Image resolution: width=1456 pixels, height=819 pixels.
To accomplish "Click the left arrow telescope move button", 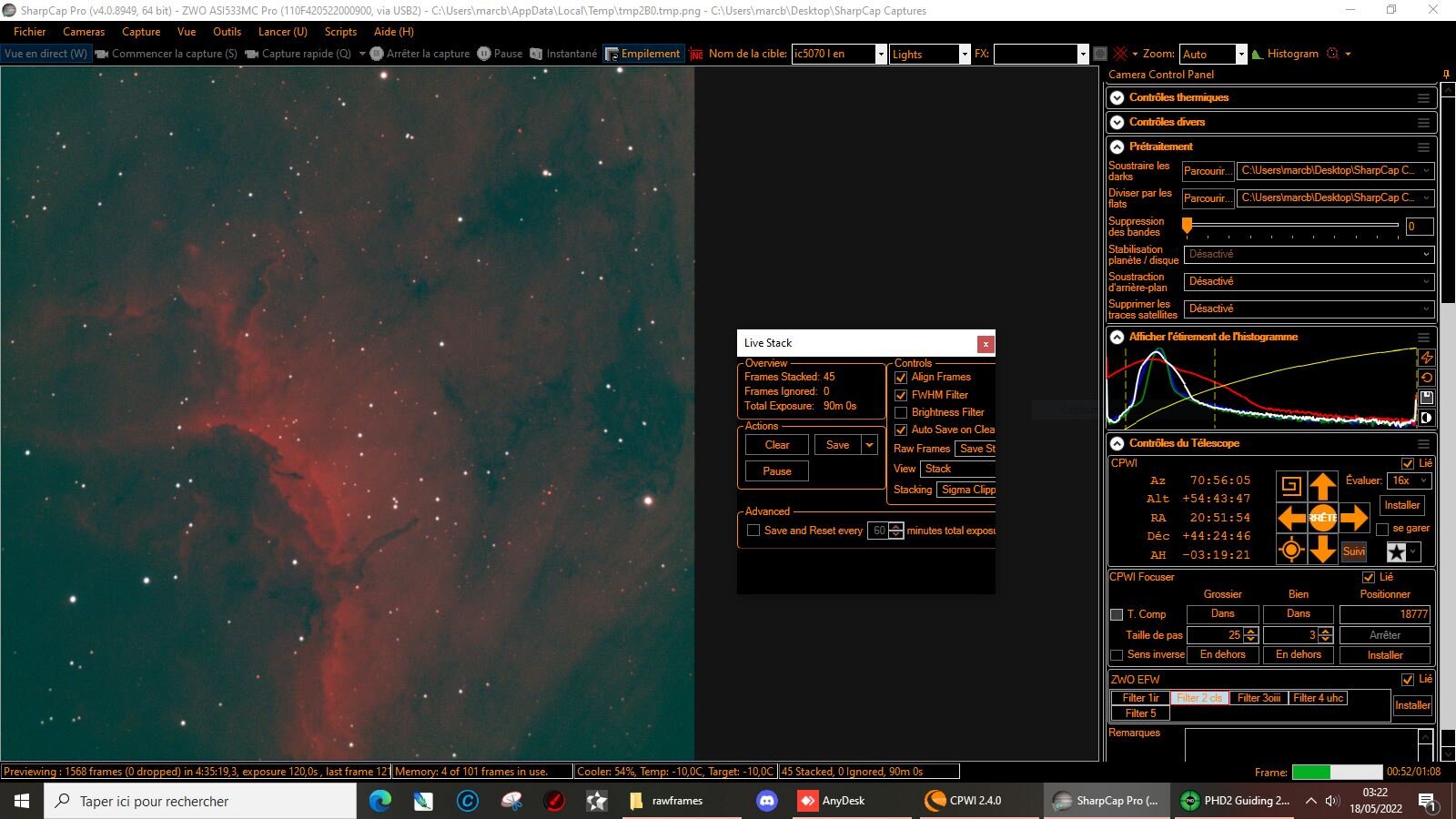I will [1291, 518].
